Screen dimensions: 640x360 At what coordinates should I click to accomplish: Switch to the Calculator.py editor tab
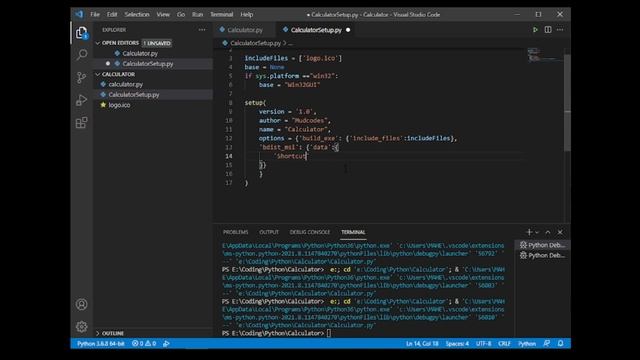(x=244, y=30)
